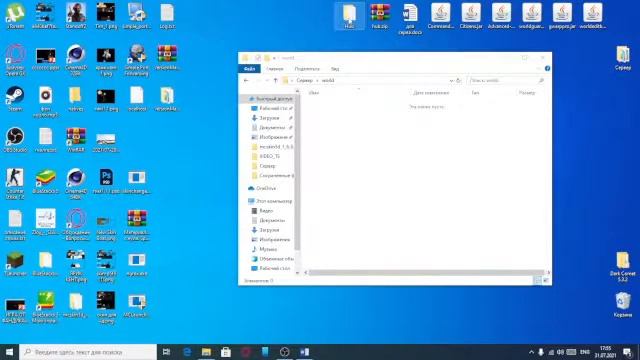640x360 pixels.
Task: Launch OBS Studio from the desktop
Action: click(15, 140)
